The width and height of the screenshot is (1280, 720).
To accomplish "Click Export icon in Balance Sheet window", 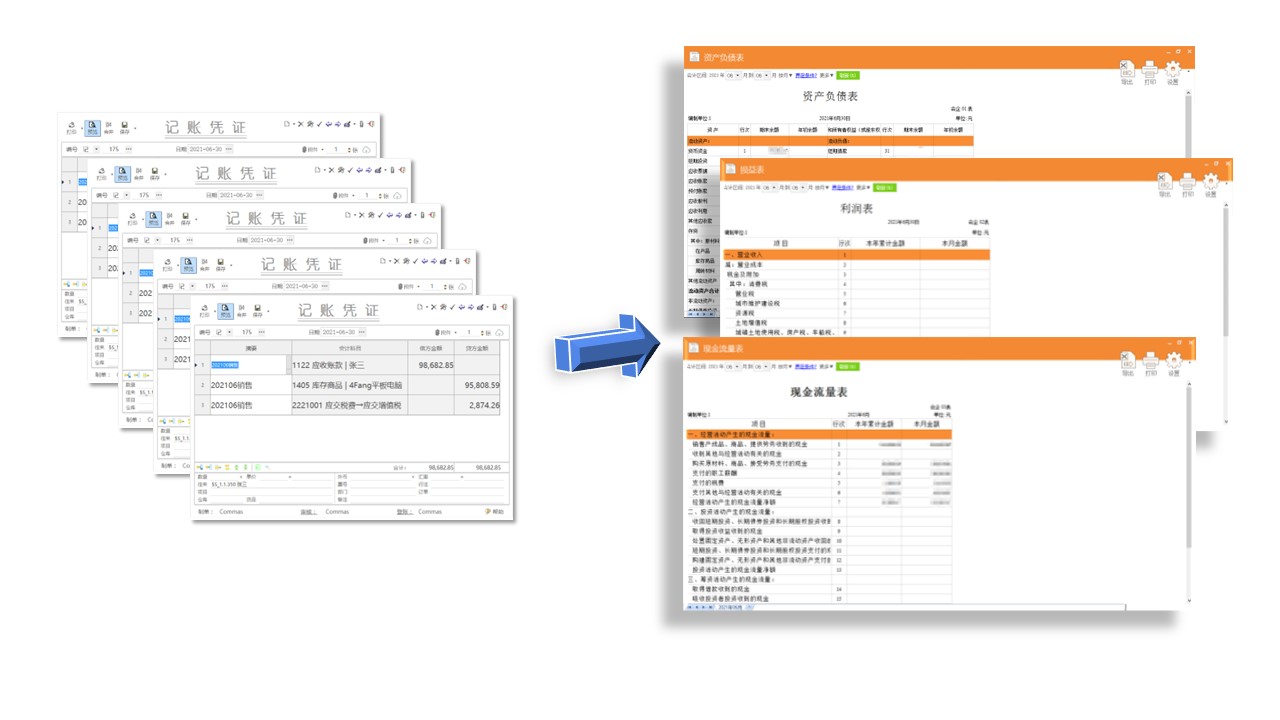I will (1126, 71).
